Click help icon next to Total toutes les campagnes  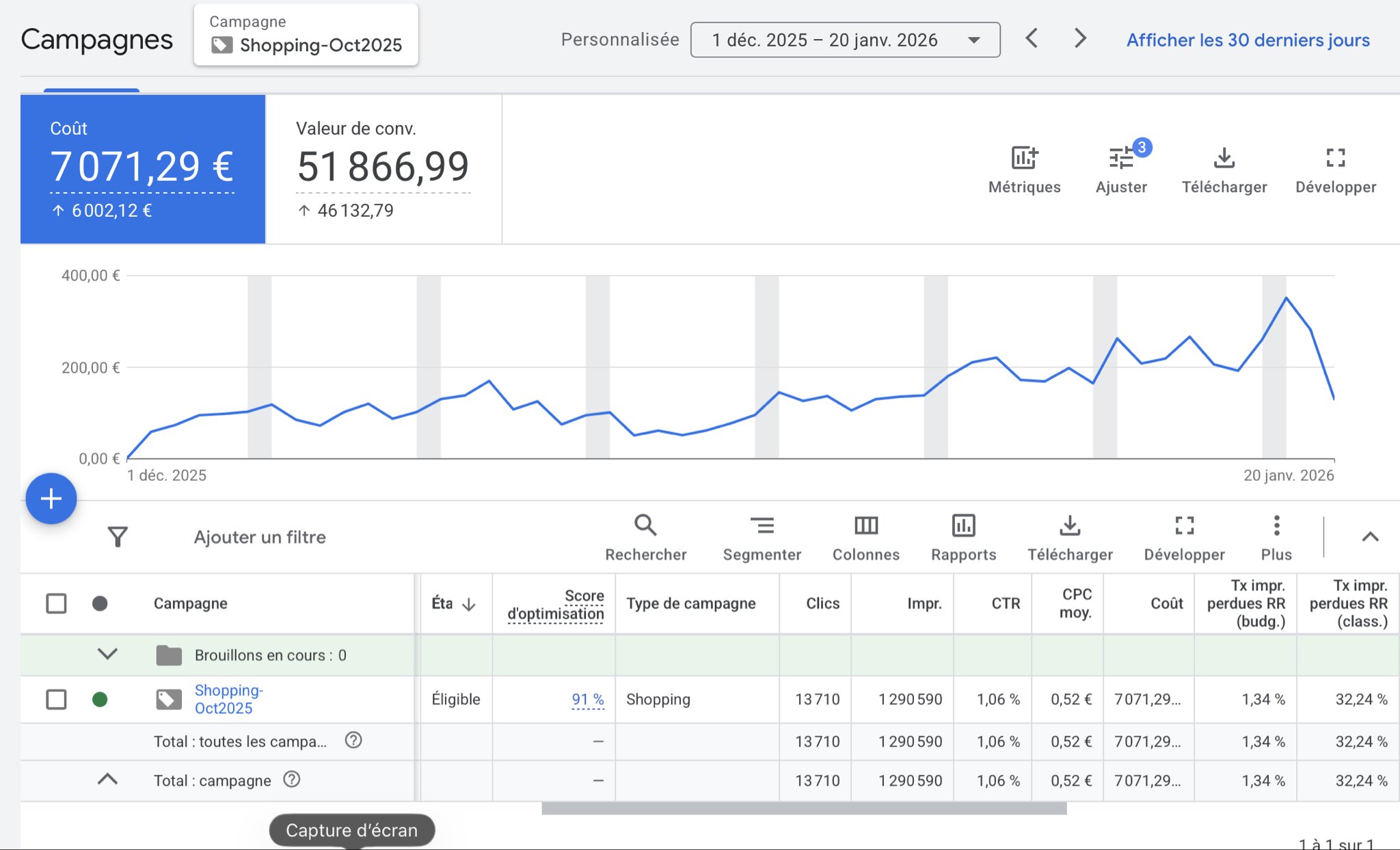point(353,741)
